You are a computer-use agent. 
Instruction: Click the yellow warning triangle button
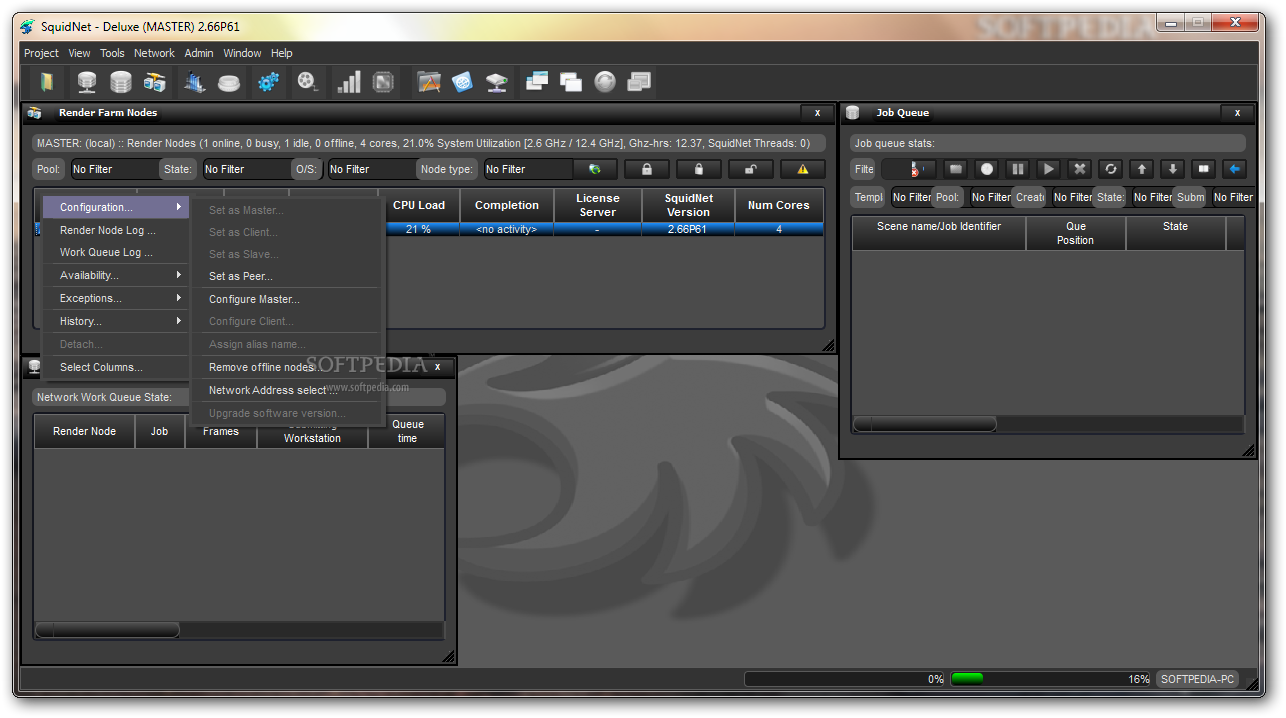click(x=802, y=169)
